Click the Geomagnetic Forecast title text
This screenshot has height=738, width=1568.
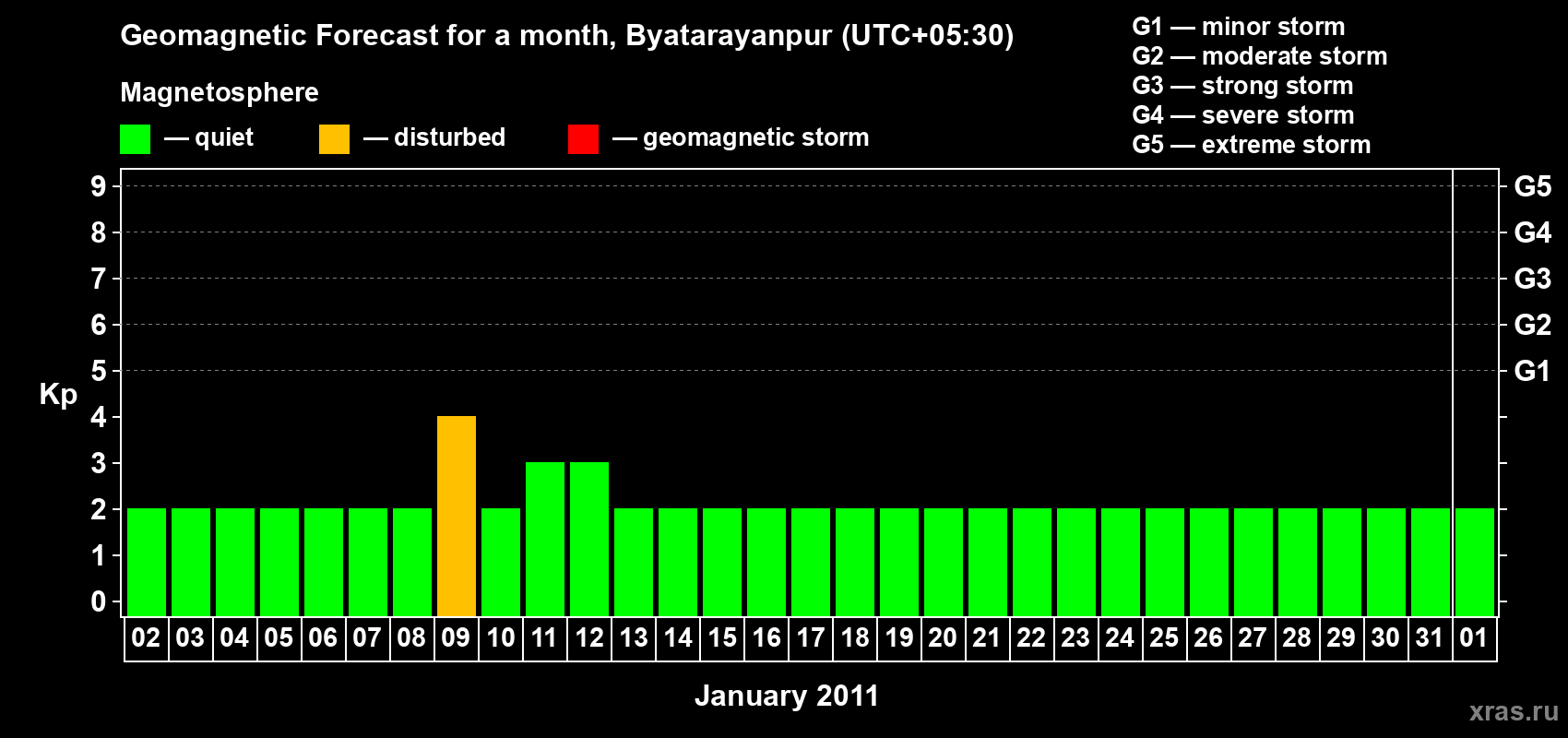[567, 36]
